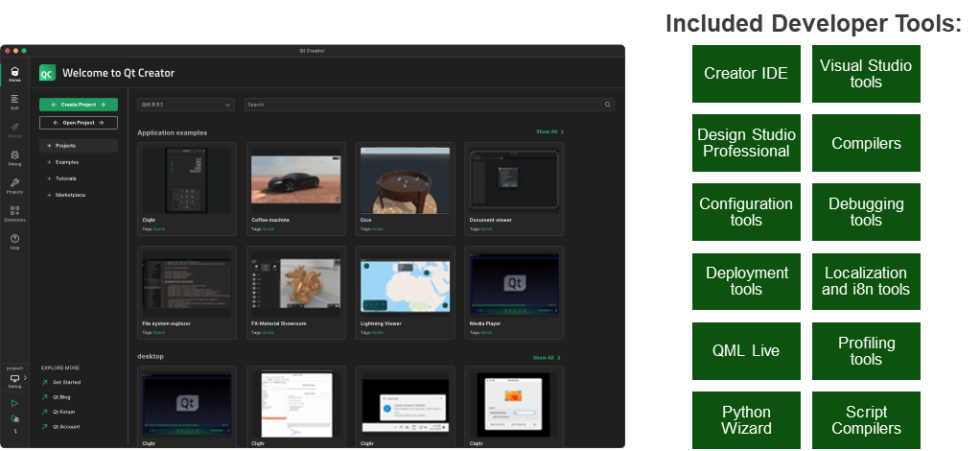Click the Localization and i8n tools box

(x=866, y=281)
